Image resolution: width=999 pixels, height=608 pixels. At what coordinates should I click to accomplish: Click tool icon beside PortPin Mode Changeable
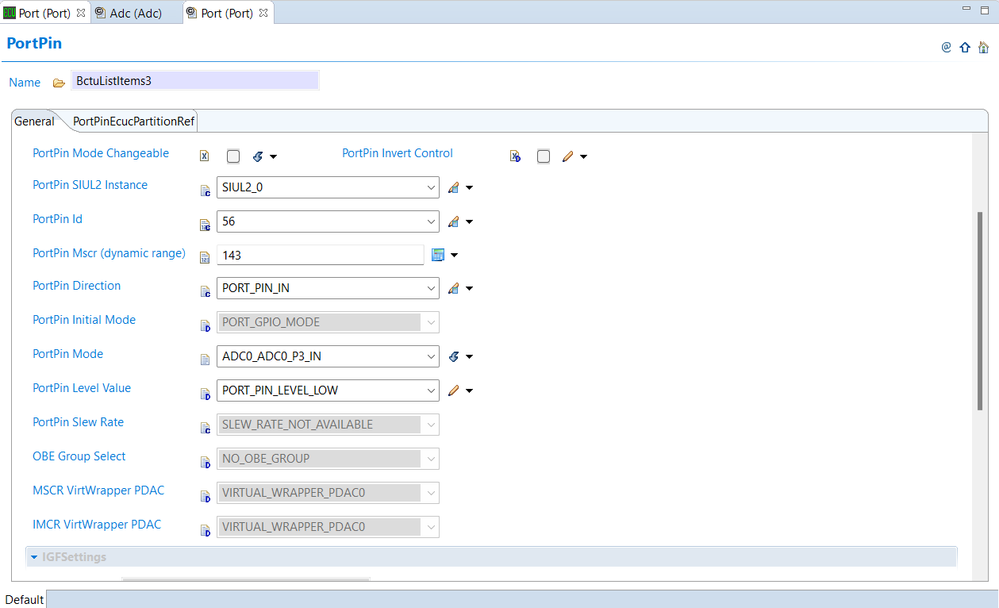(258, 156)
